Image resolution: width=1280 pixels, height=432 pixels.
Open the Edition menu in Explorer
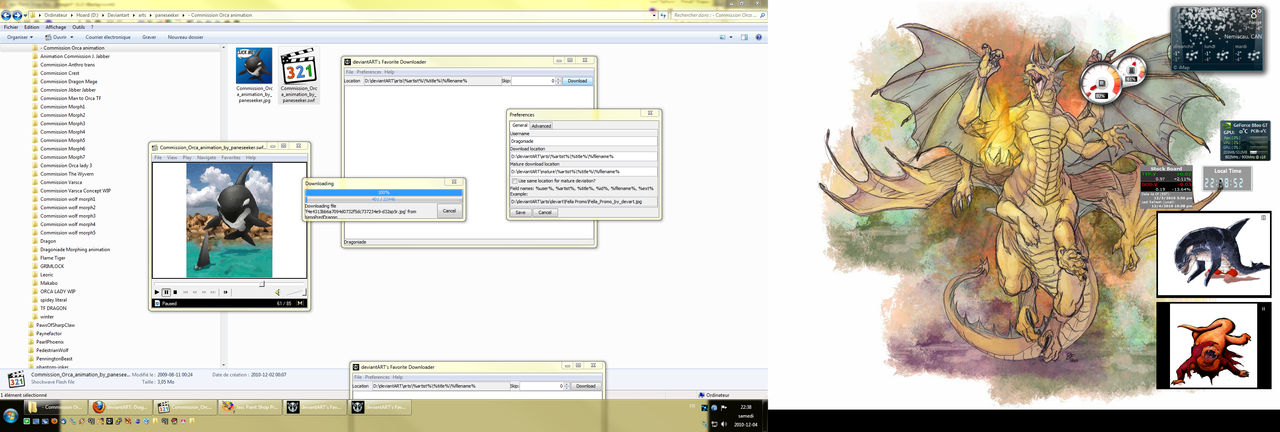point(32,27)
